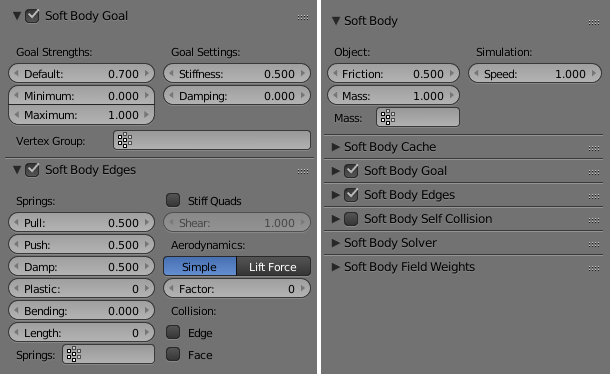Increase goal Stiffness with right arrow

tap(303, 73)
